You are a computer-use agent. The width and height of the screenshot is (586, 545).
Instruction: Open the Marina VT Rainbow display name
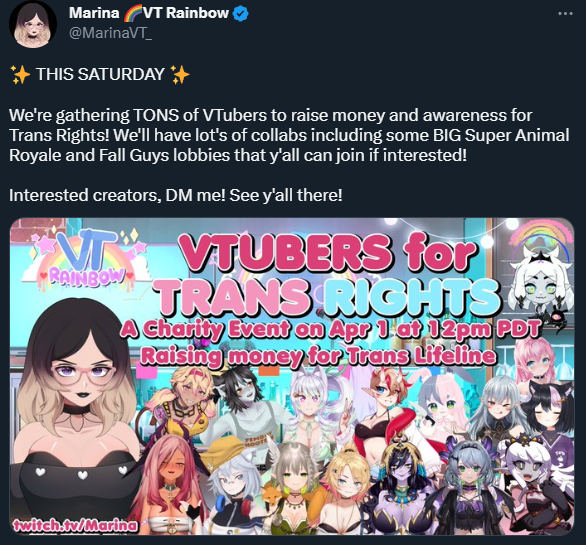pos(149,13)
